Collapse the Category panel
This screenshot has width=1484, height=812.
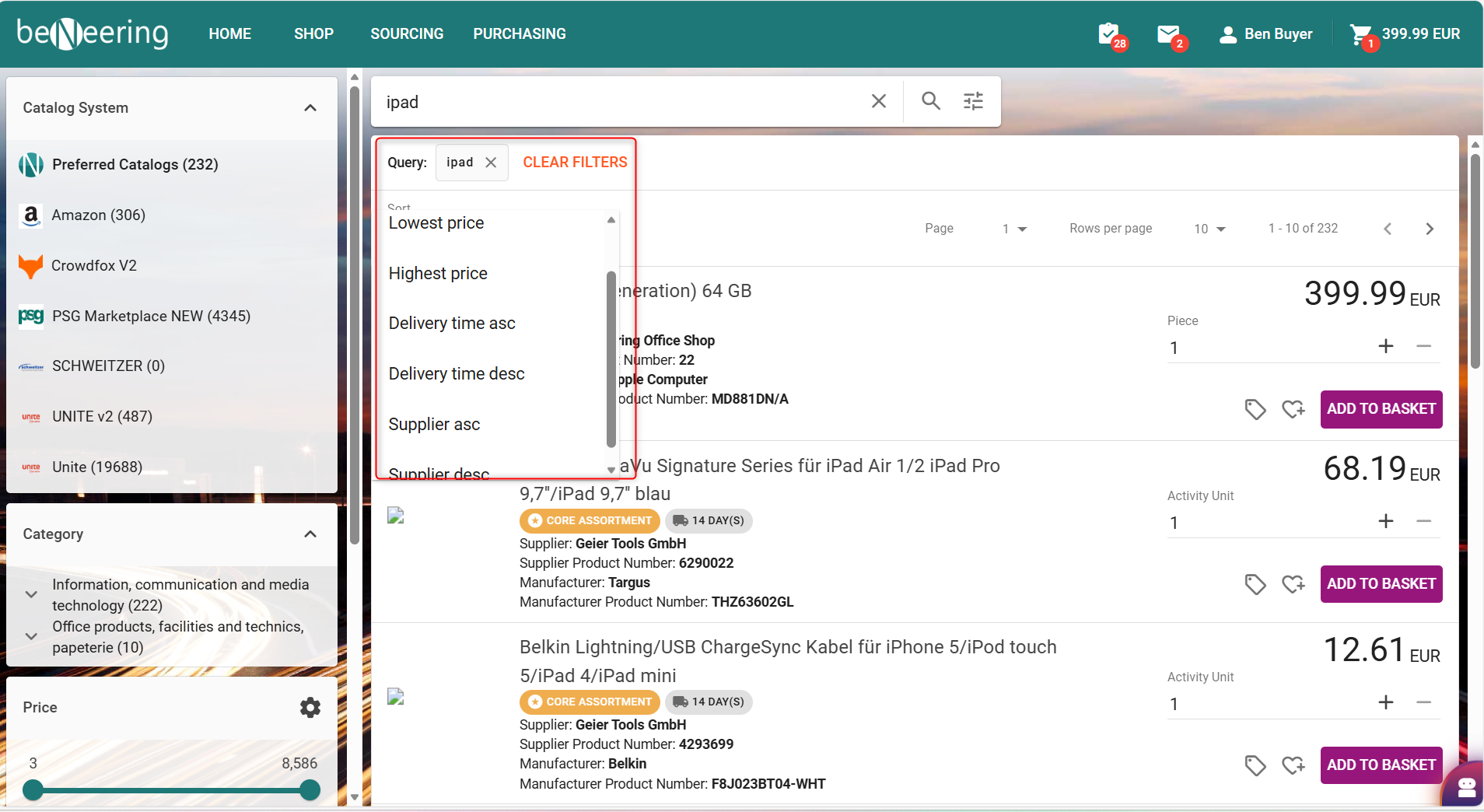pyautogui.click(x=310, y=534)
